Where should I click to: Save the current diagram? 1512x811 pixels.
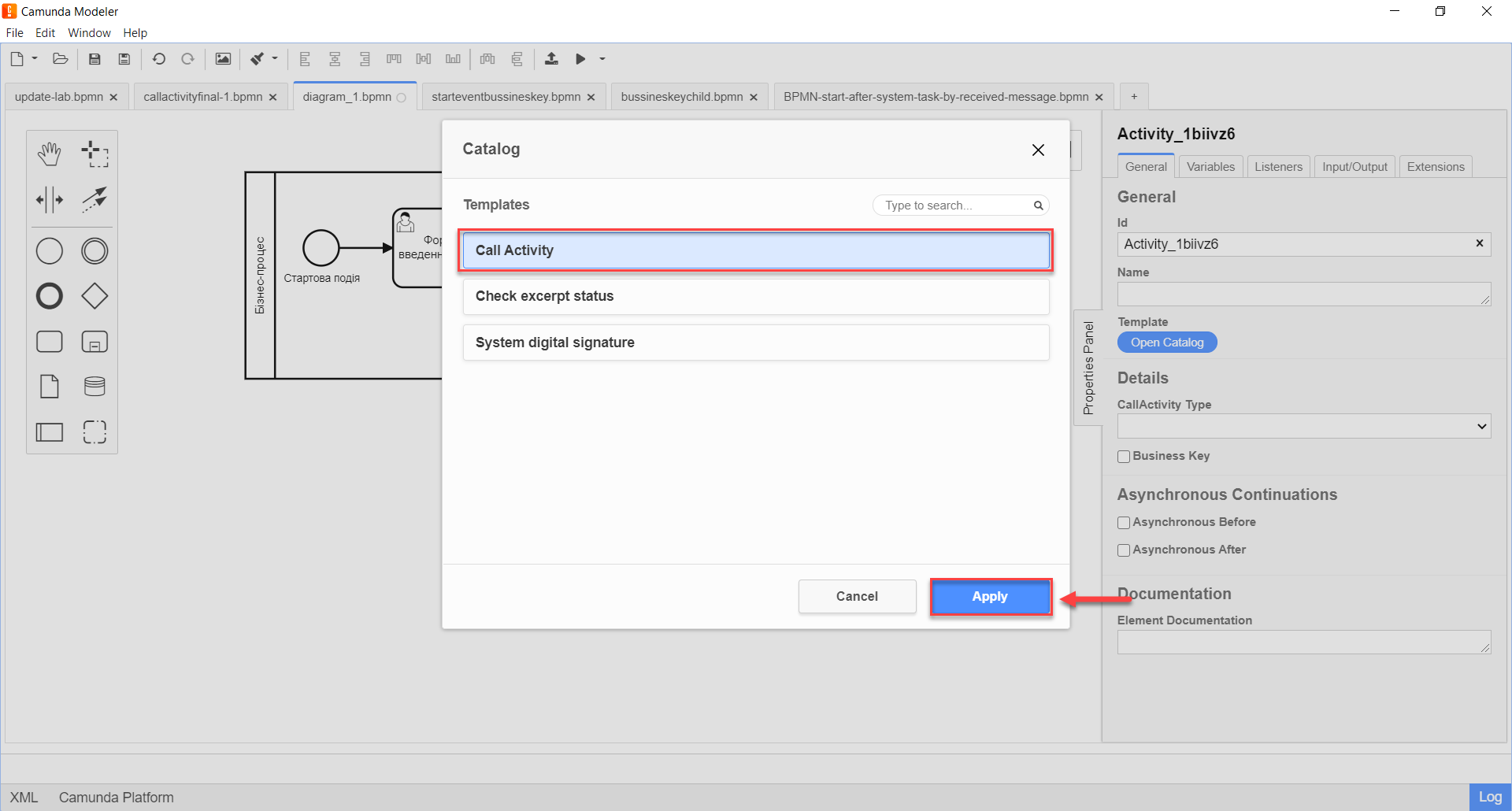coord(94,59)
